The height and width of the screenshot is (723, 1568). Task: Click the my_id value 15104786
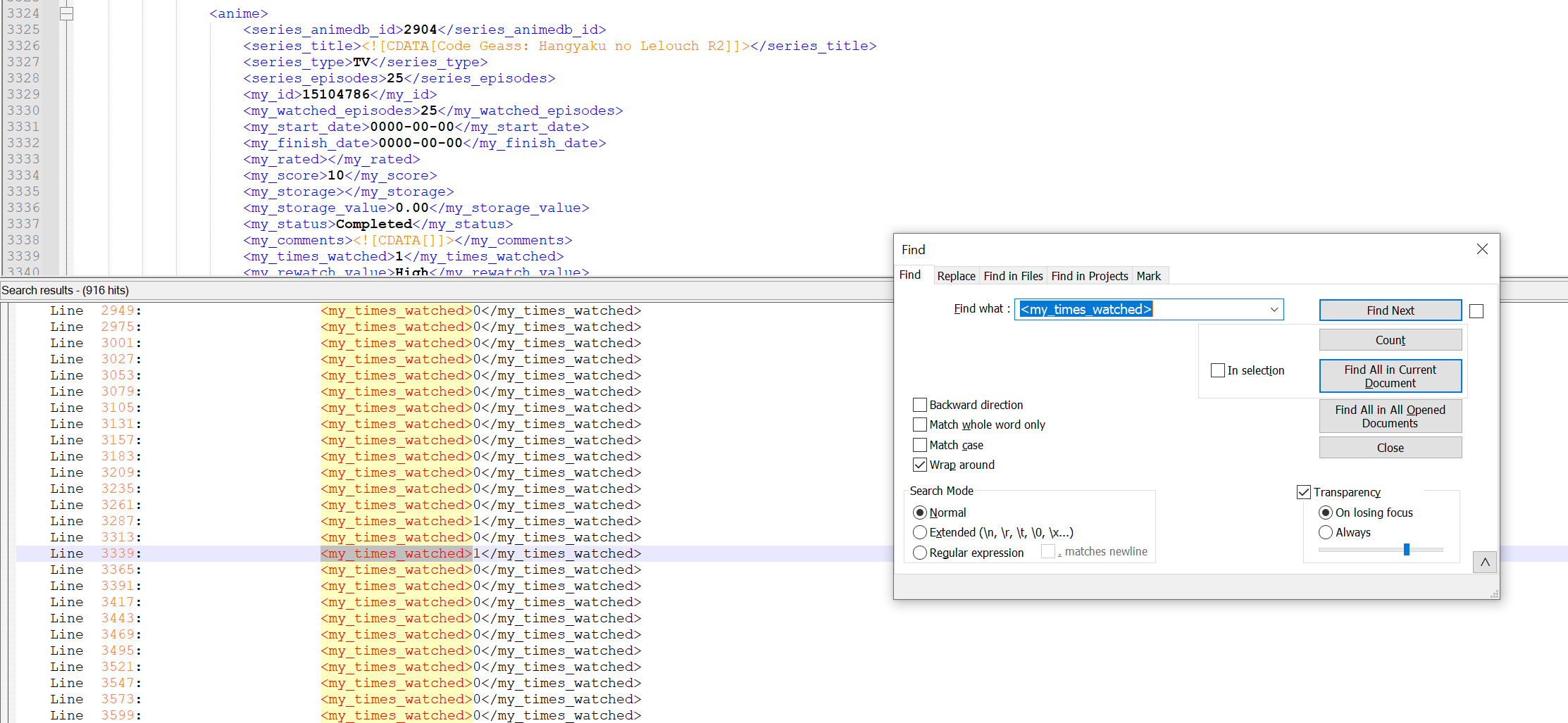click(x=336, y=94)
